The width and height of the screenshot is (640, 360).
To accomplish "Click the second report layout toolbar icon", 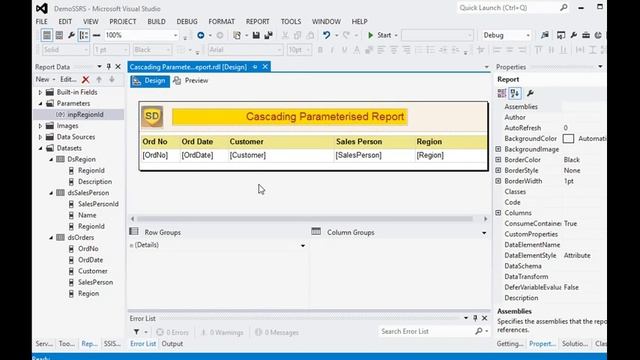I will [x=59, y=36].
